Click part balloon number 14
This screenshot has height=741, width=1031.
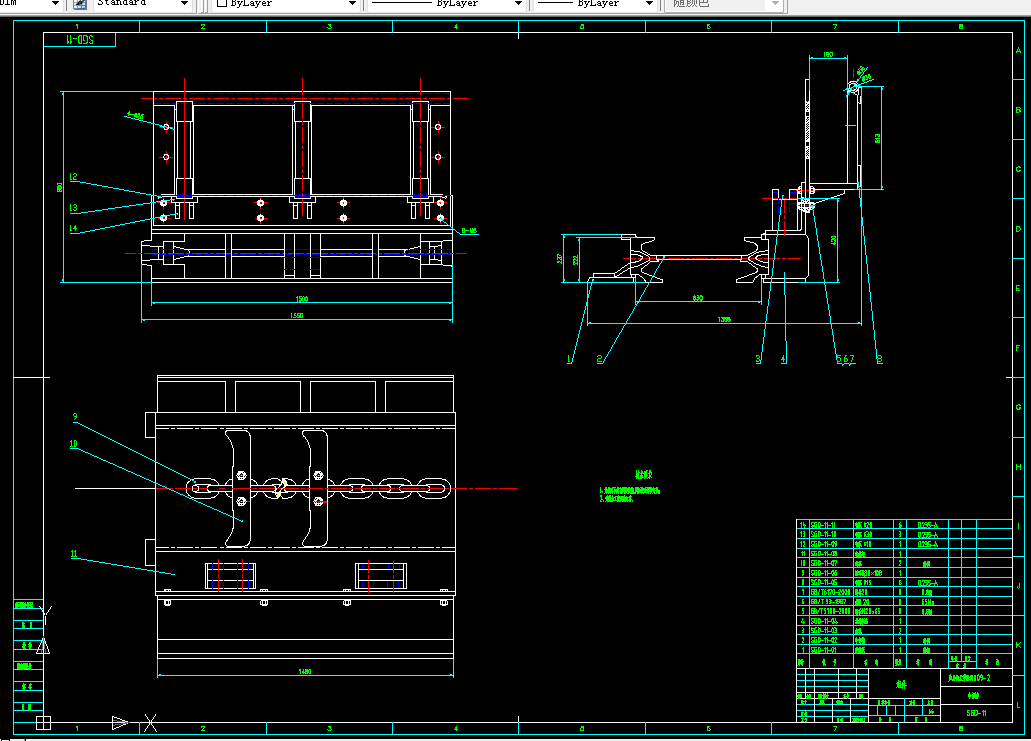coord(74,228)
